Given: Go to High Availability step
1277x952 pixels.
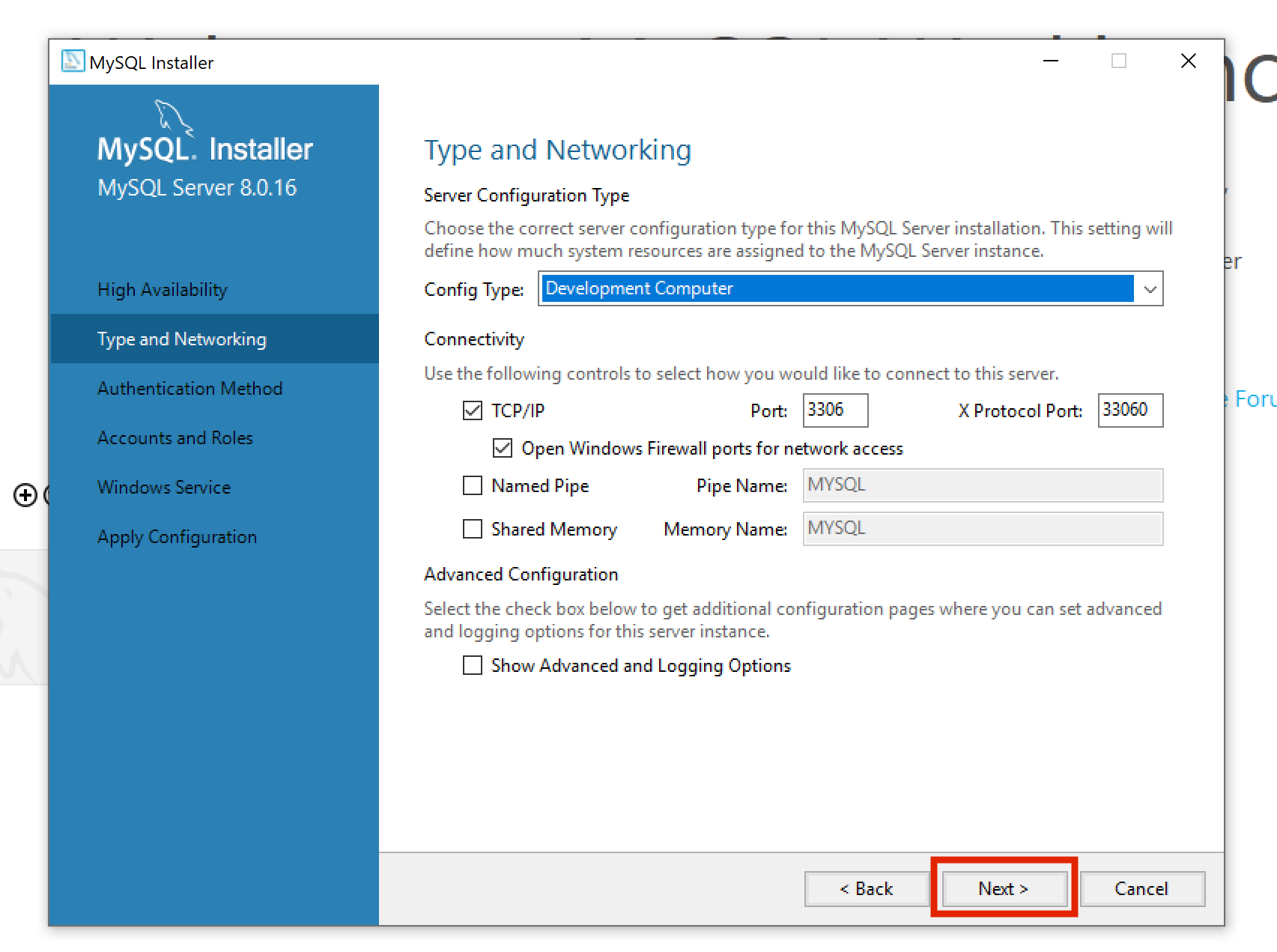Looking at the screenshot, I should 163,290.
